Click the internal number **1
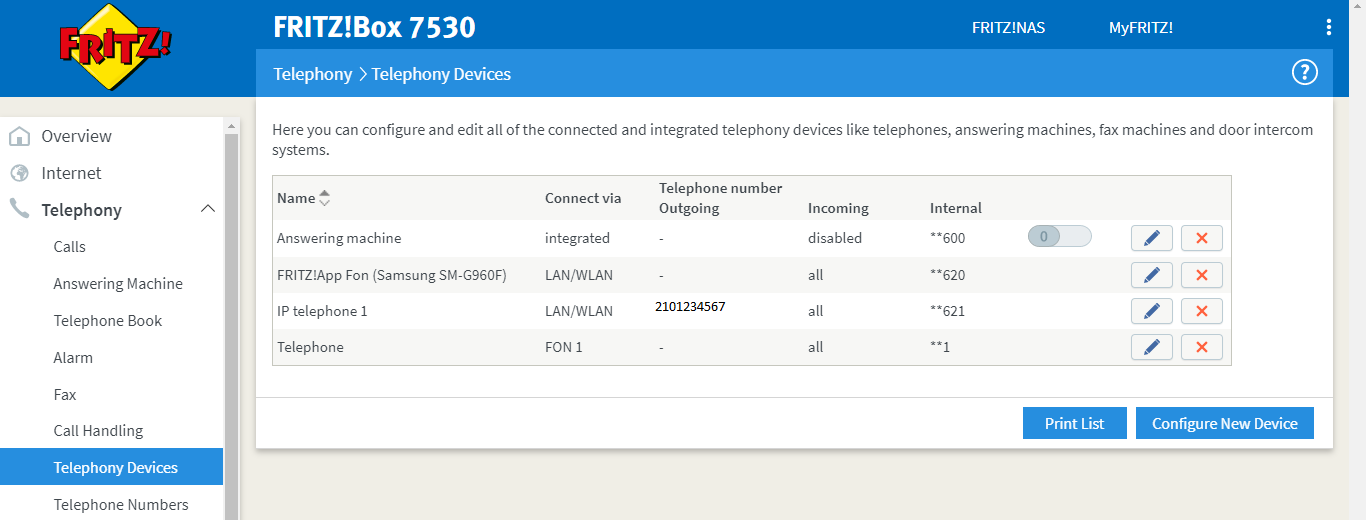The width and height of the screenshot is (1366, 520). click(938, 347)
